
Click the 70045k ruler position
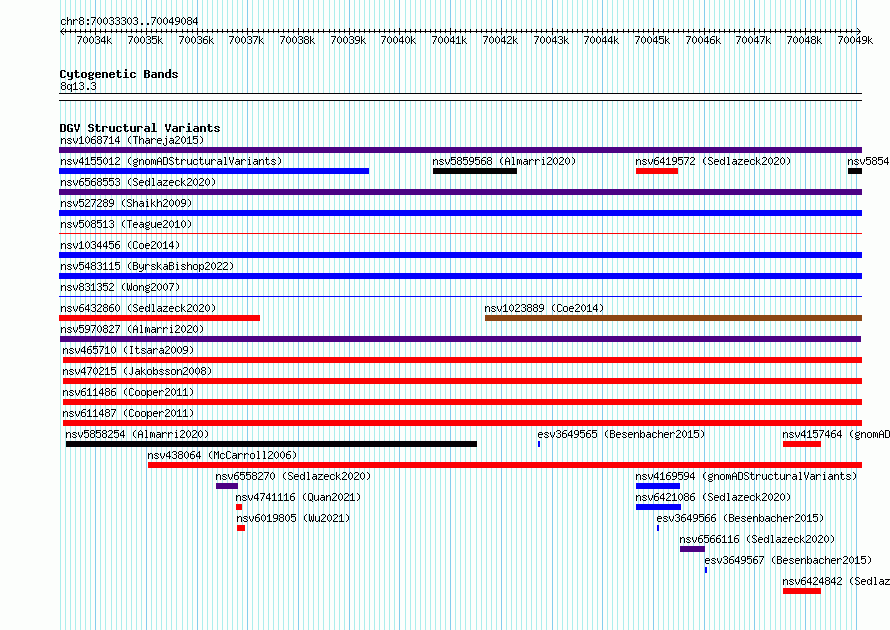click(x=652, y=40)
